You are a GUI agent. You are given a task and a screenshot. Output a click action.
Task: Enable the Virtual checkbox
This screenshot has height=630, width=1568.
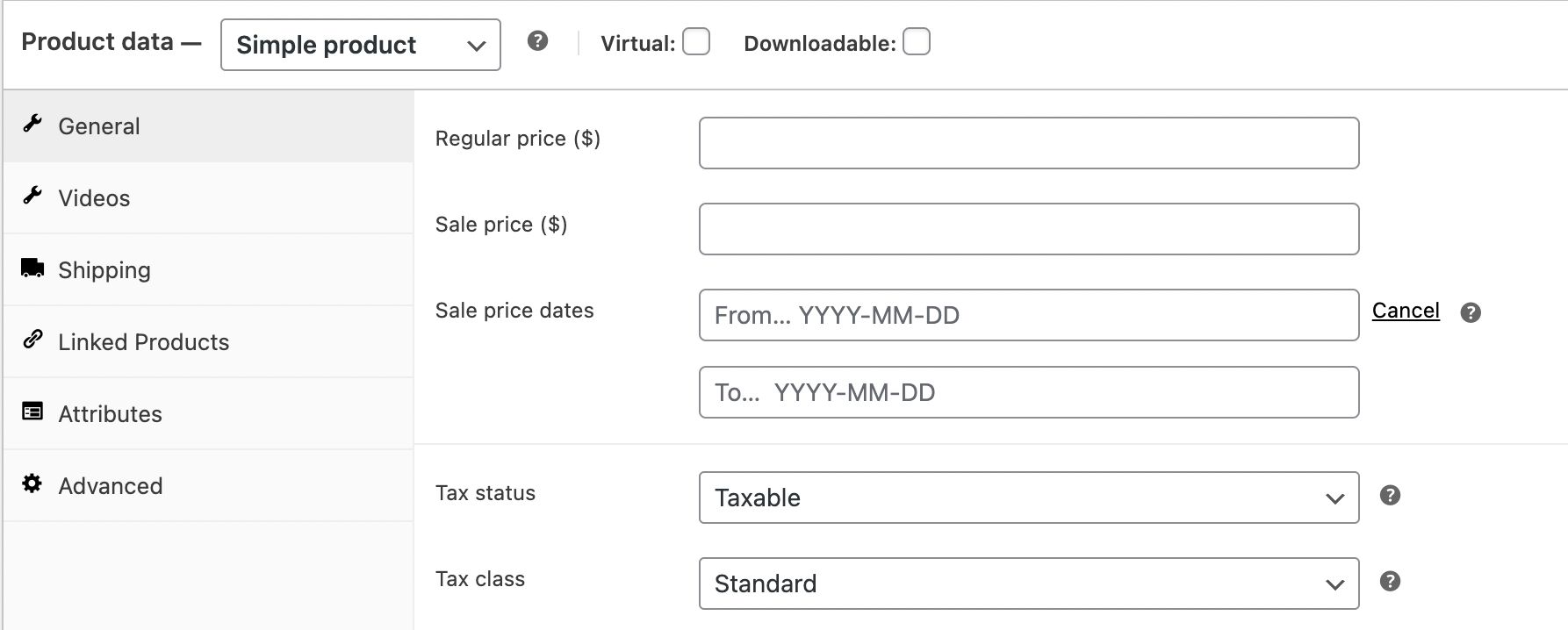(x=696, y=41)
